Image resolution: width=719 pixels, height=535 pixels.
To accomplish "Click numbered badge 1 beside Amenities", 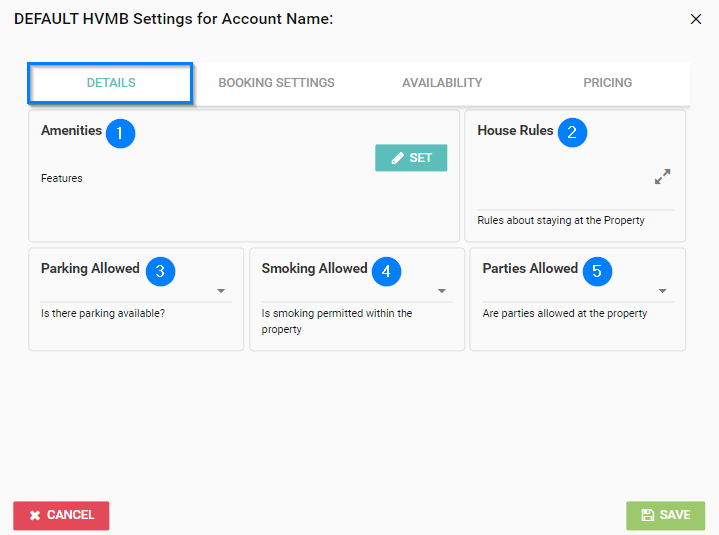I will (120, 133).
